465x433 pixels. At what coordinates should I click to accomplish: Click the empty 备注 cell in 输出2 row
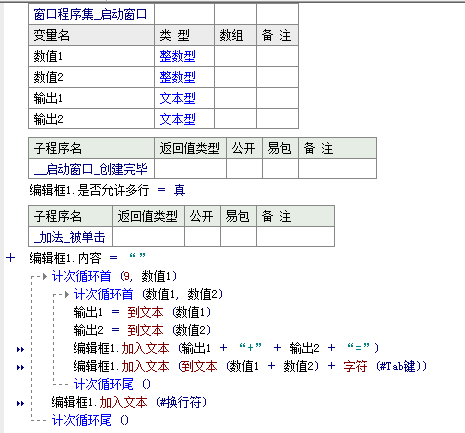pyautogui.click(x=277, y=119)
